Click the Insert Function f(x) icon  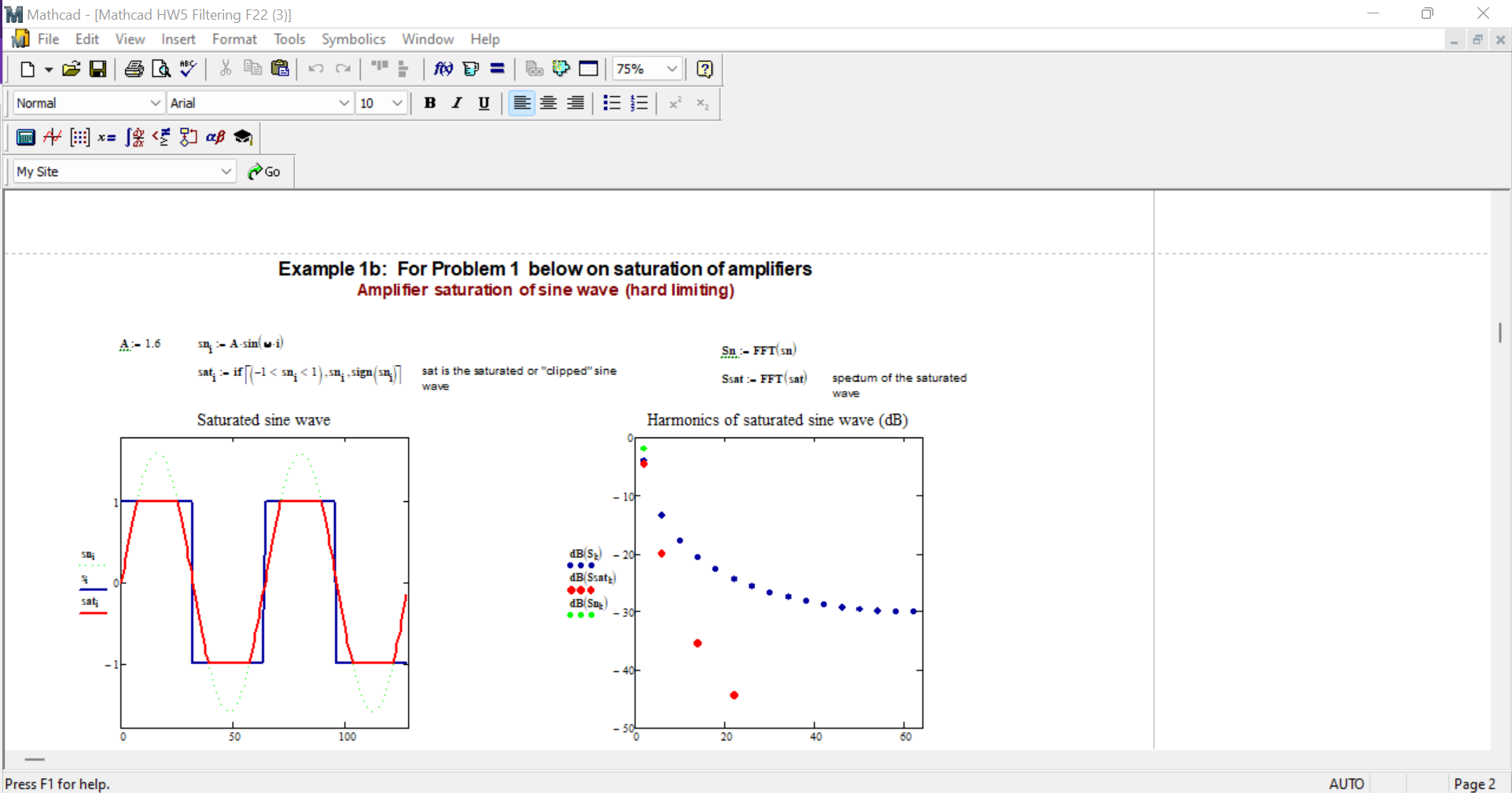pyautogui.click(x=443, y=69)
